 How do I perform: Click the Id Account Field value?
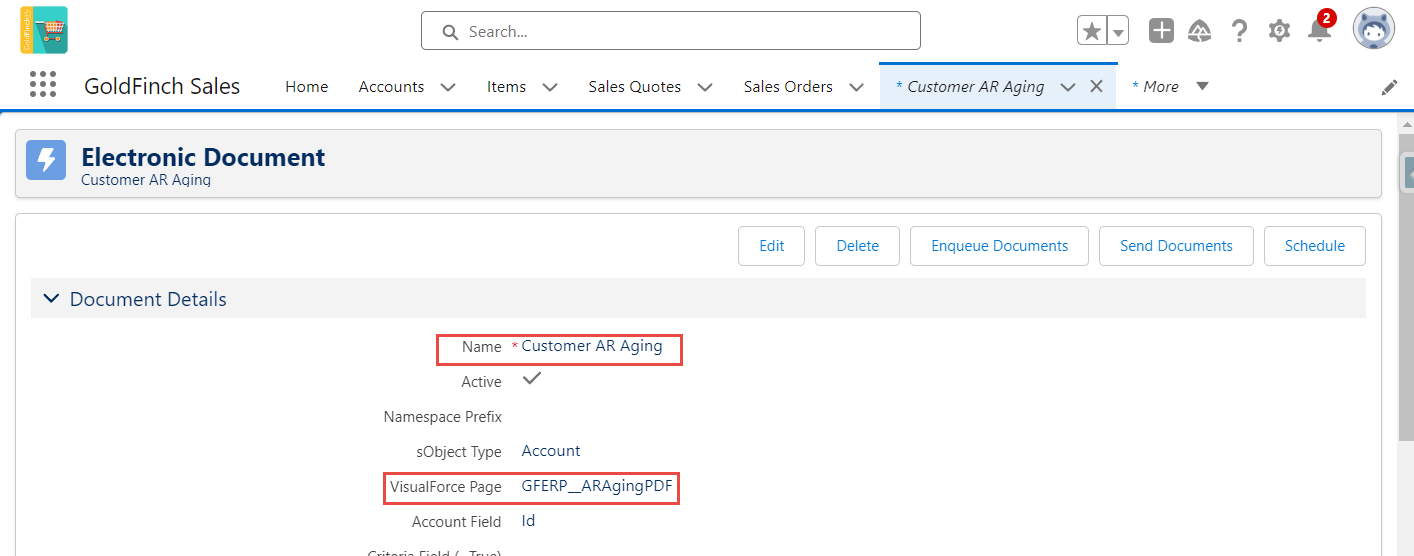[528, 521]
